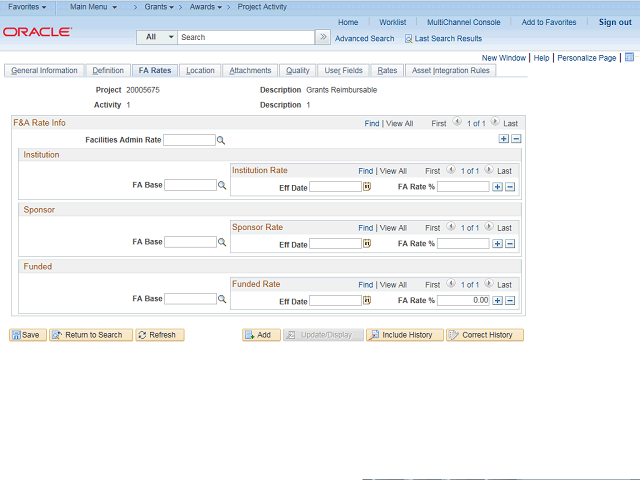Delete the Institution Rate row
The height and width of the screenshot is (480, 640).
click(x=510, y=187)
